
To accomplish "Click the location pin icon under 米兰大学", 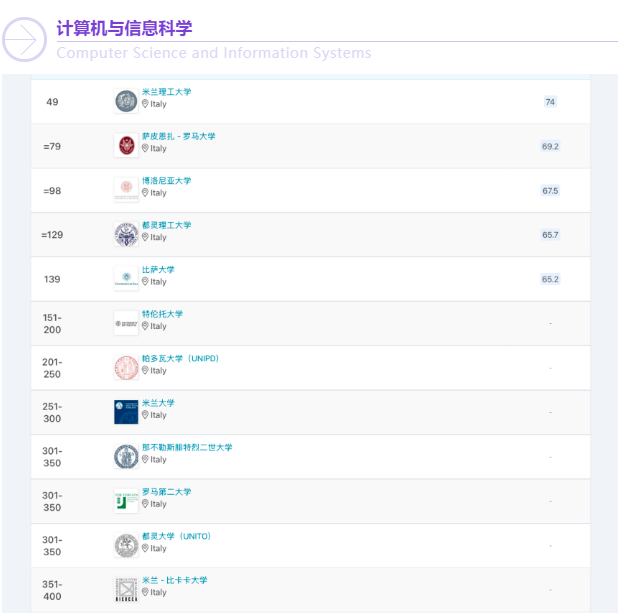I will pos(145,414).
